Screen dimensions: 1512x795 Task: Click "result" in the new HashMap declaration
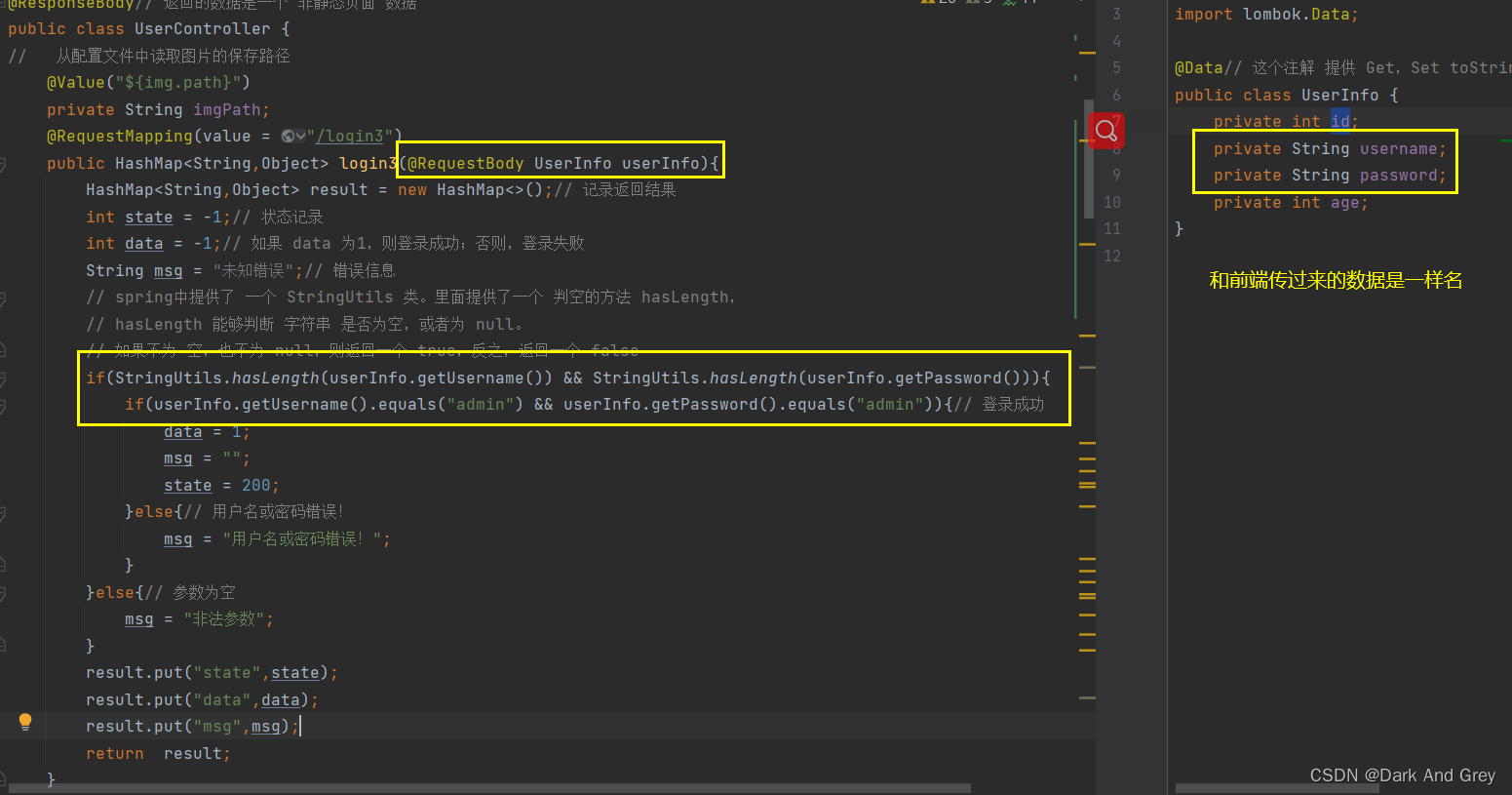point(339,190)
